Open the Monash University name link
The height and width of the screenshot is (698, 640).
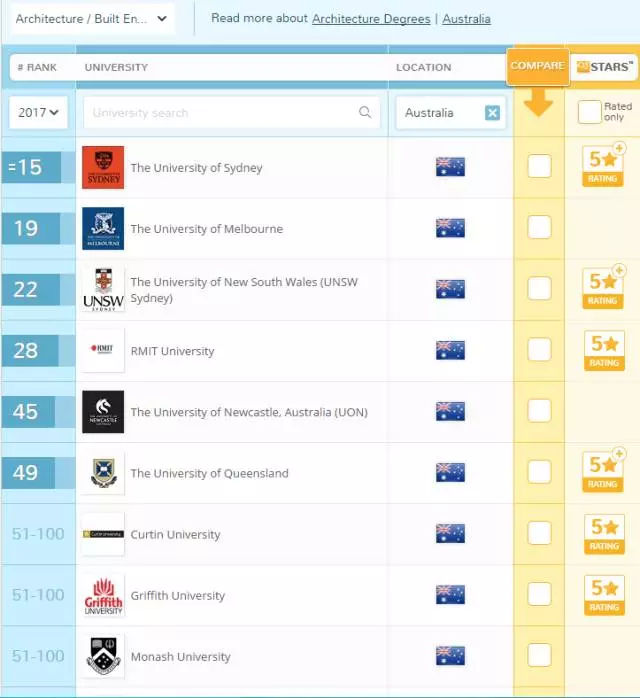click(x=180, y=657)
